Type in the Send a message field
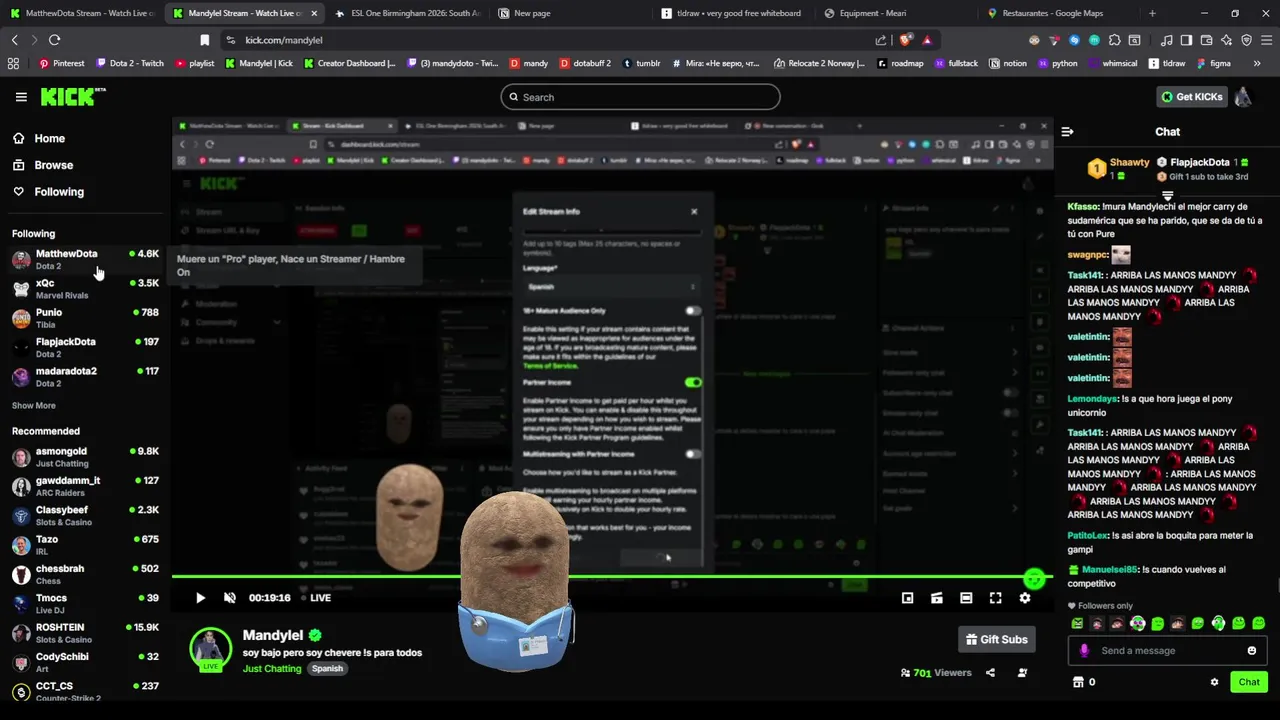Screen dimensions: 1280x720 click(x=1168, y=651)
